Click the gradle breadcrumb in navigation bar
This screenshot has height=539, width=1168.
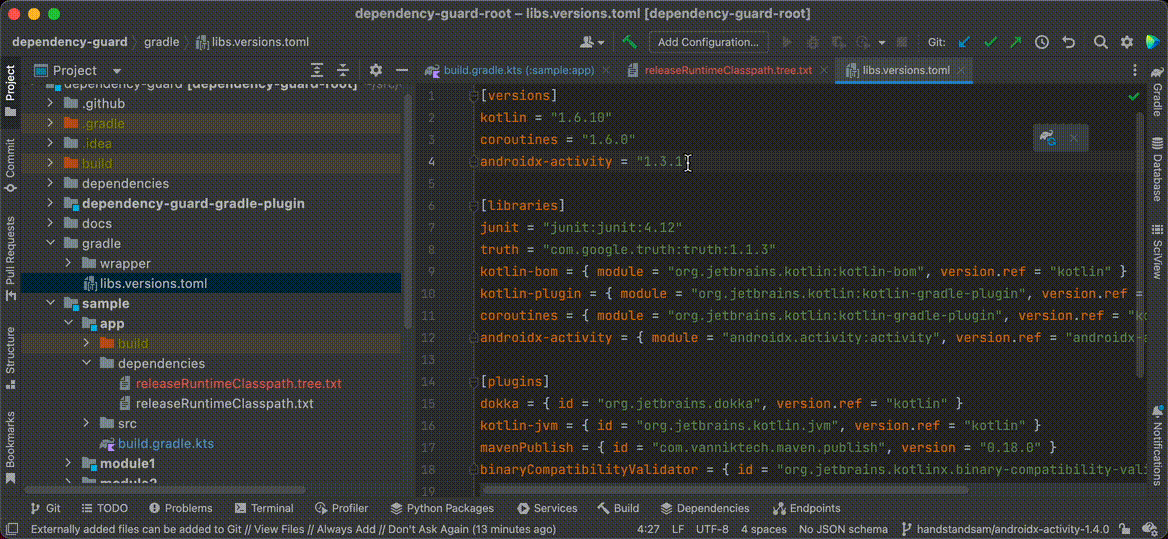pyautogui.click(x=162, y=42)
